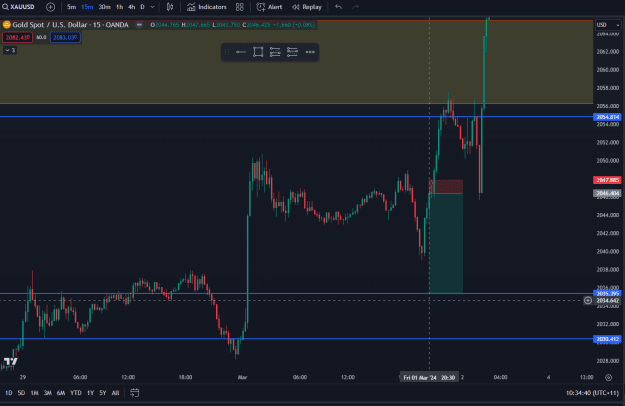Select the horizontal line tool in floating toolbar
The width and height of the screenshot is (625, 406).
(241, 52)
